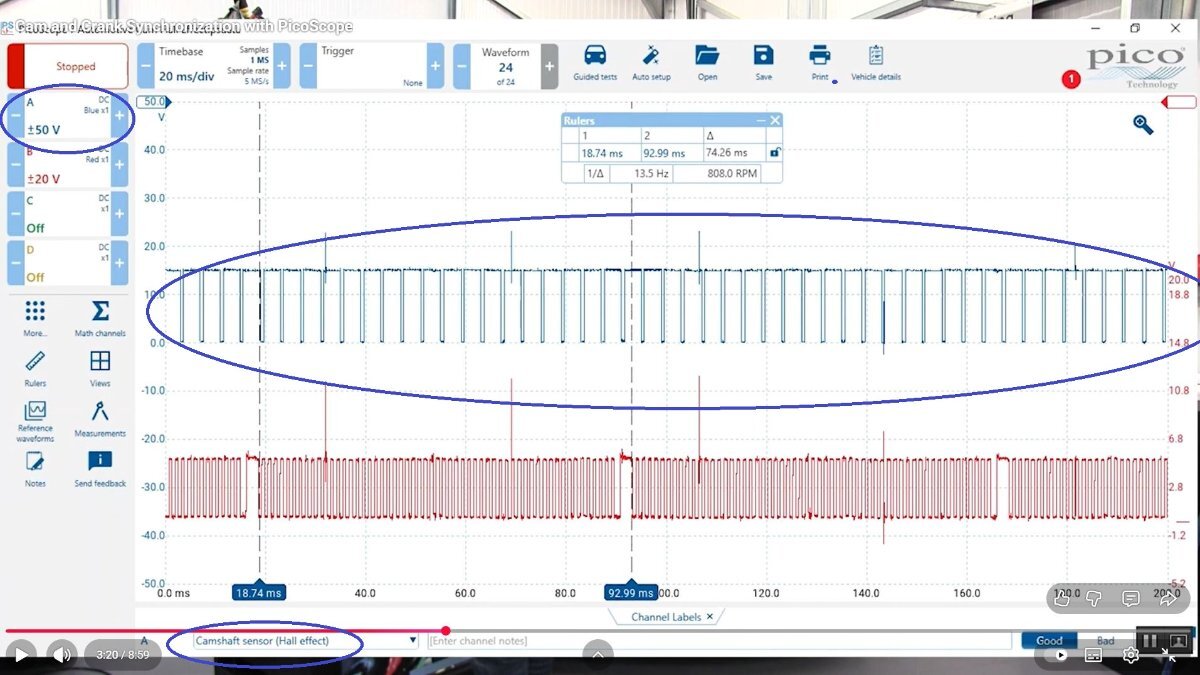Toggle the rulers lock icon
Image resolution: width=1200 pixels, height=675 pixels.
pyautogui.click(x=773, y=153)
